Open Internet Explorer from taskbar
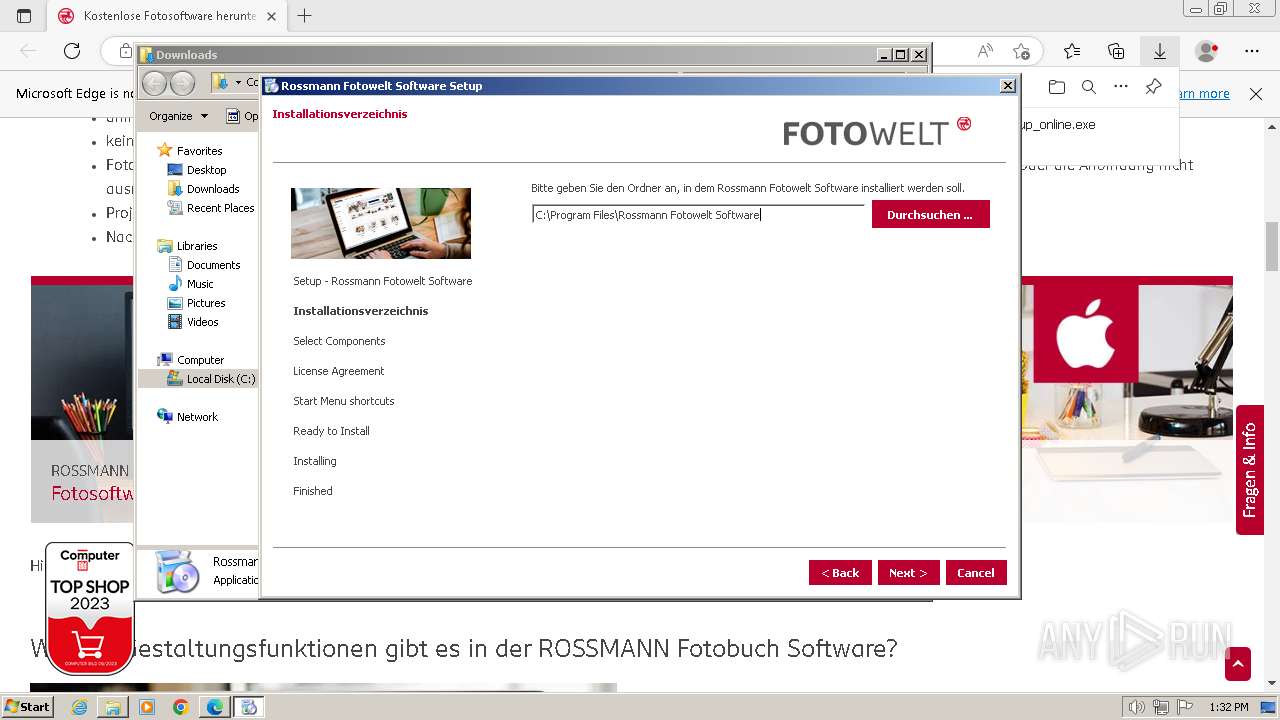Viewport: 1280px width, 720px height. tap(79, 707)
